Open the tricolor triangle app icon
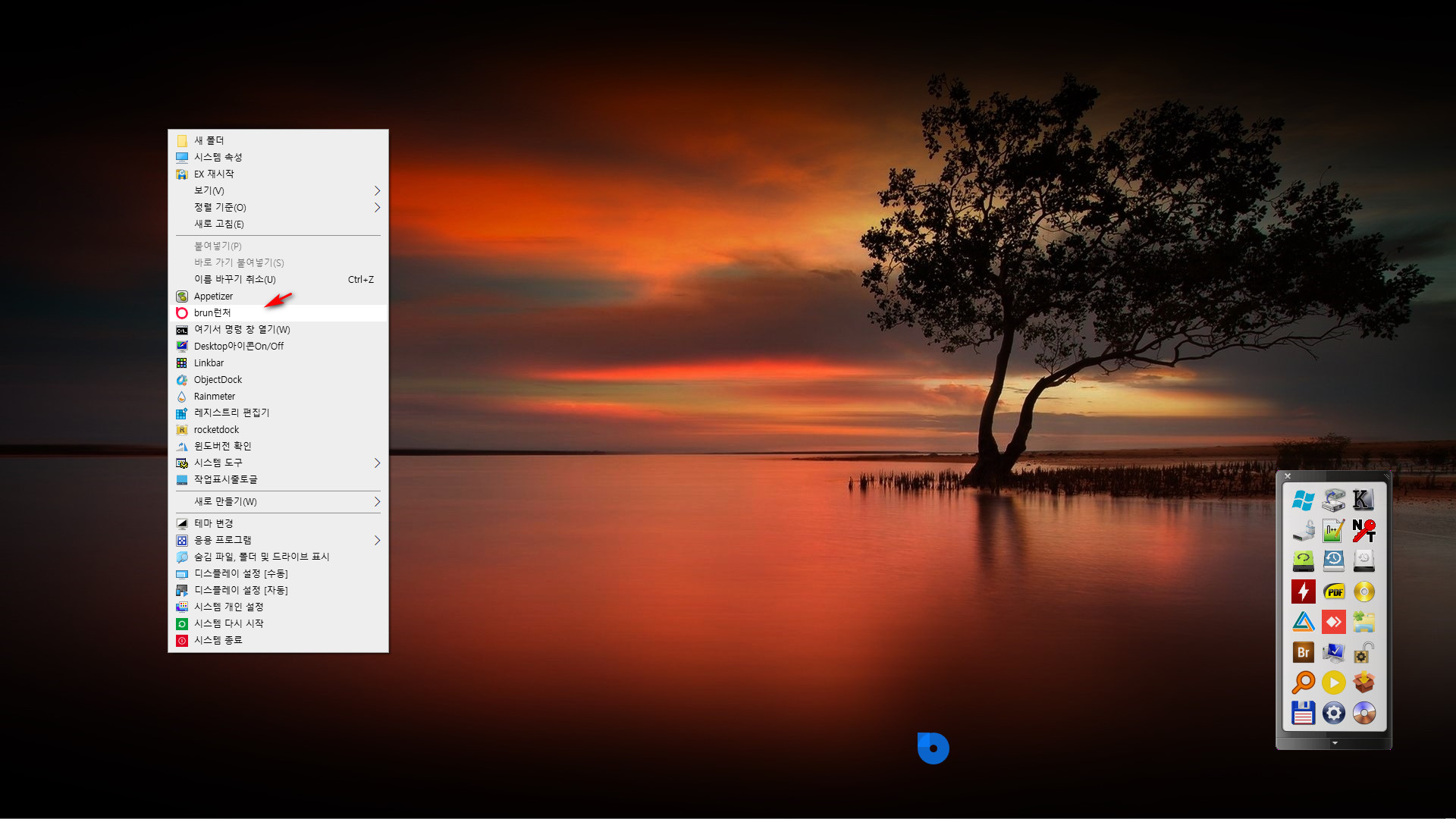Image resolution: width=1456 pixels, height=819 pixels. 1303,622
